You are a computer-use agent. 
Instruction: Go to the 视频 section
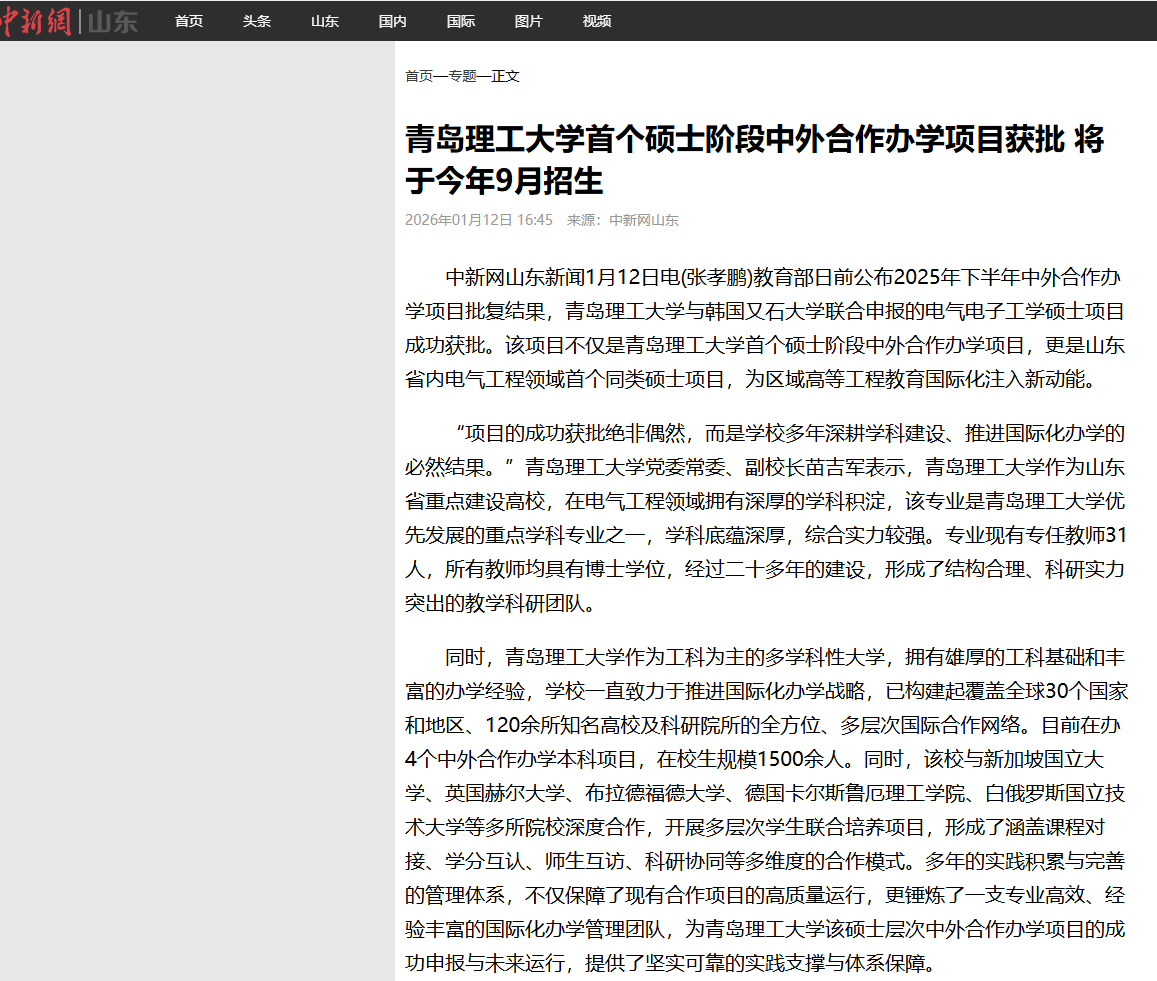tap(597, 21)
